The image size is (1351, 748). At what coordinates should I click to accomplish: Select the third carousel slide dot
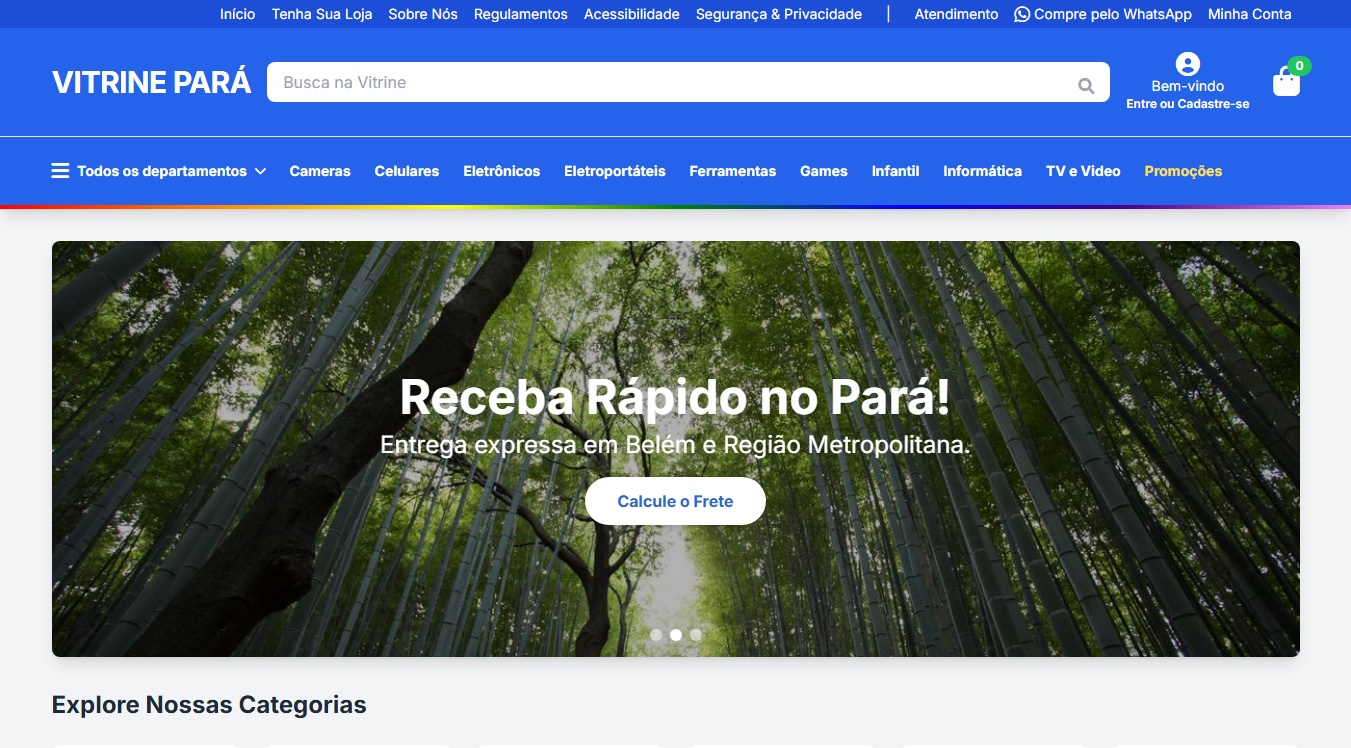[x=696, y=635]
